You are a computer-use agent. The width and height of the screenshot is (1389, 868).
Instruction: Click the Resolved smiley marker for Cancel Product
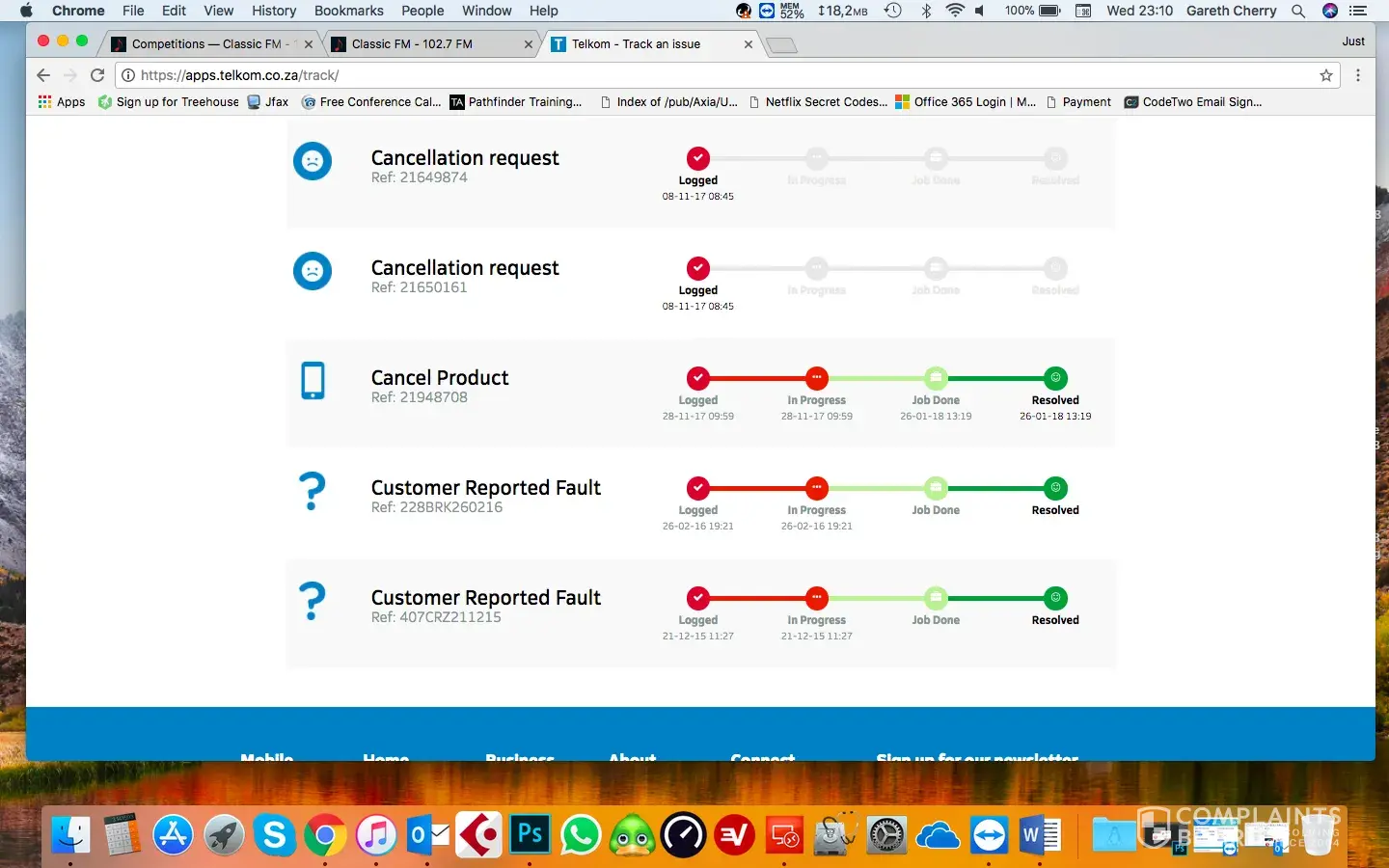tap(1056, 378)
